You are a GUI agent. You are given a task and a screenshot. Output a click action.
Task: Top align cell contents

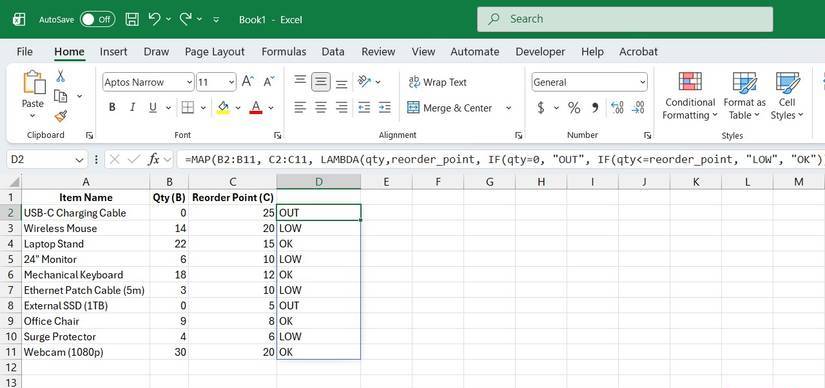point(300,81)
